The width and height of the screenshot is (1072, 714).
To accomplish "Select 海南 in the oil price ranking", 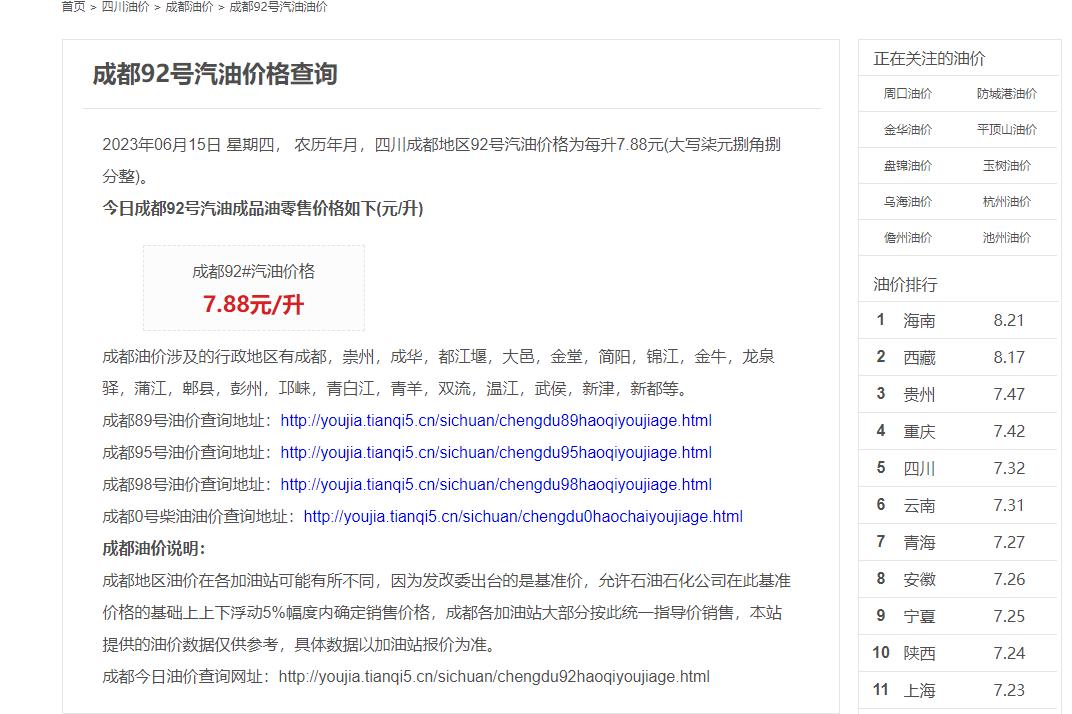I will tap(919, 321).
